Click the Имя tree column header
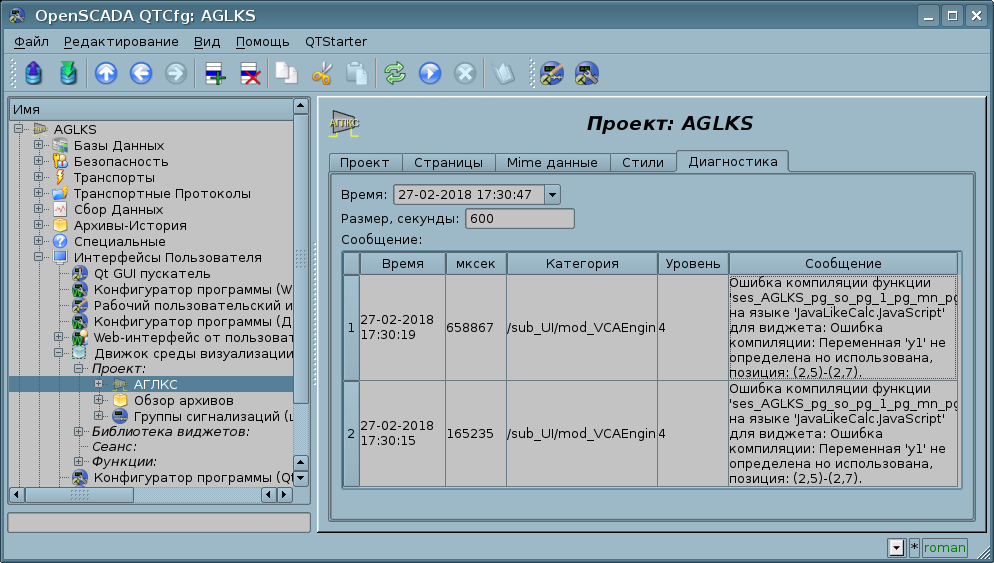This screenshot has width=994, height=563. [151, 110]
